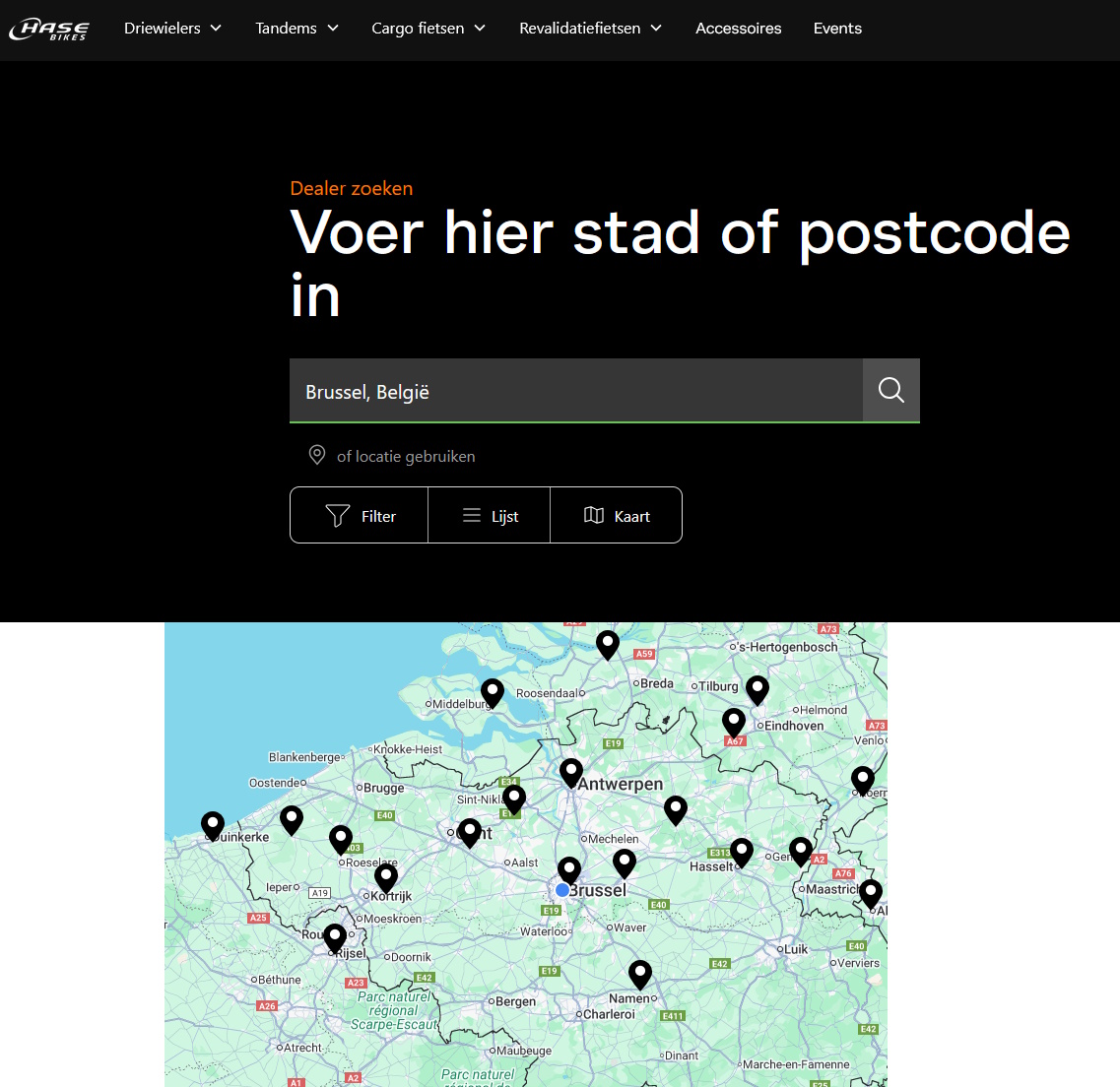Go to the Accessoires page
Screen dimensions: 1120x1087
click(x=738, y=29)
